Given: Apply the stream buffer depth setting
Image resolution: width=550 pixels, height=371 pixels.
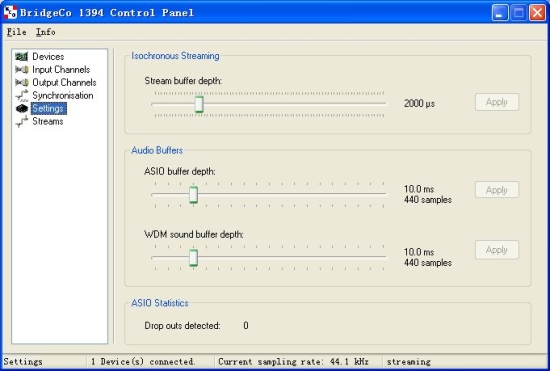Looking at the screenshot, I should (x=497, y=102).
